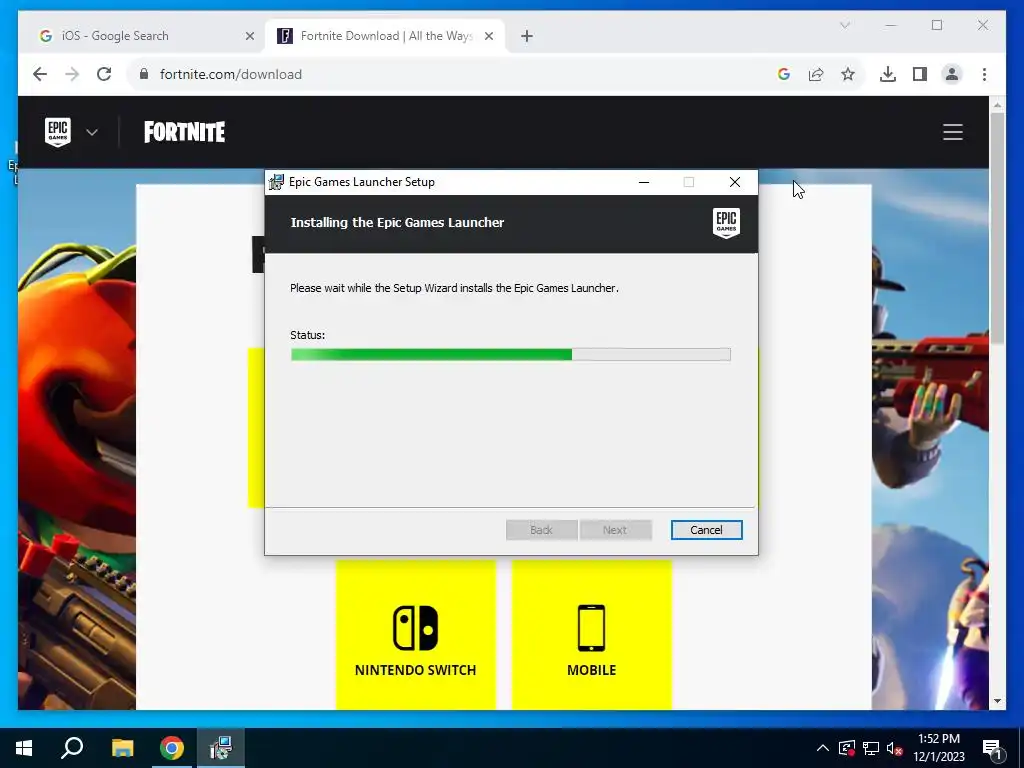Close the Fortnite Download tab
Image resolution: width=1024 pixels, height=768 pixels.
click(488, 36)
